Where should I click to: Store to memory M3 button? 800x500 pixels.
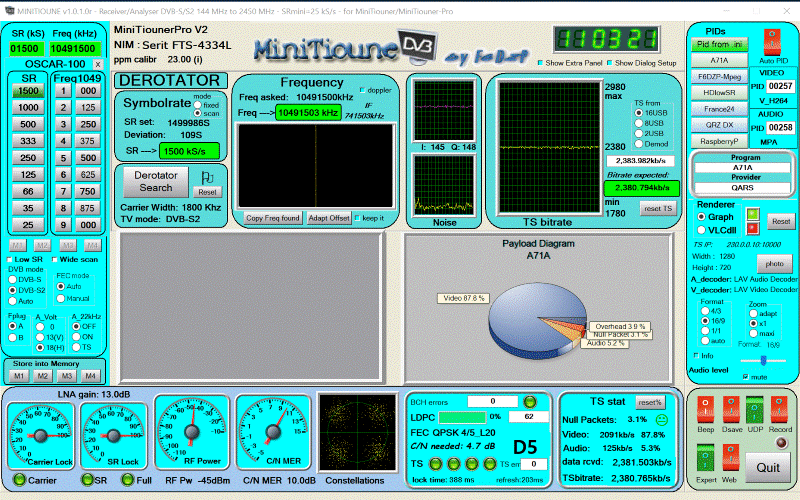(66, 376)
